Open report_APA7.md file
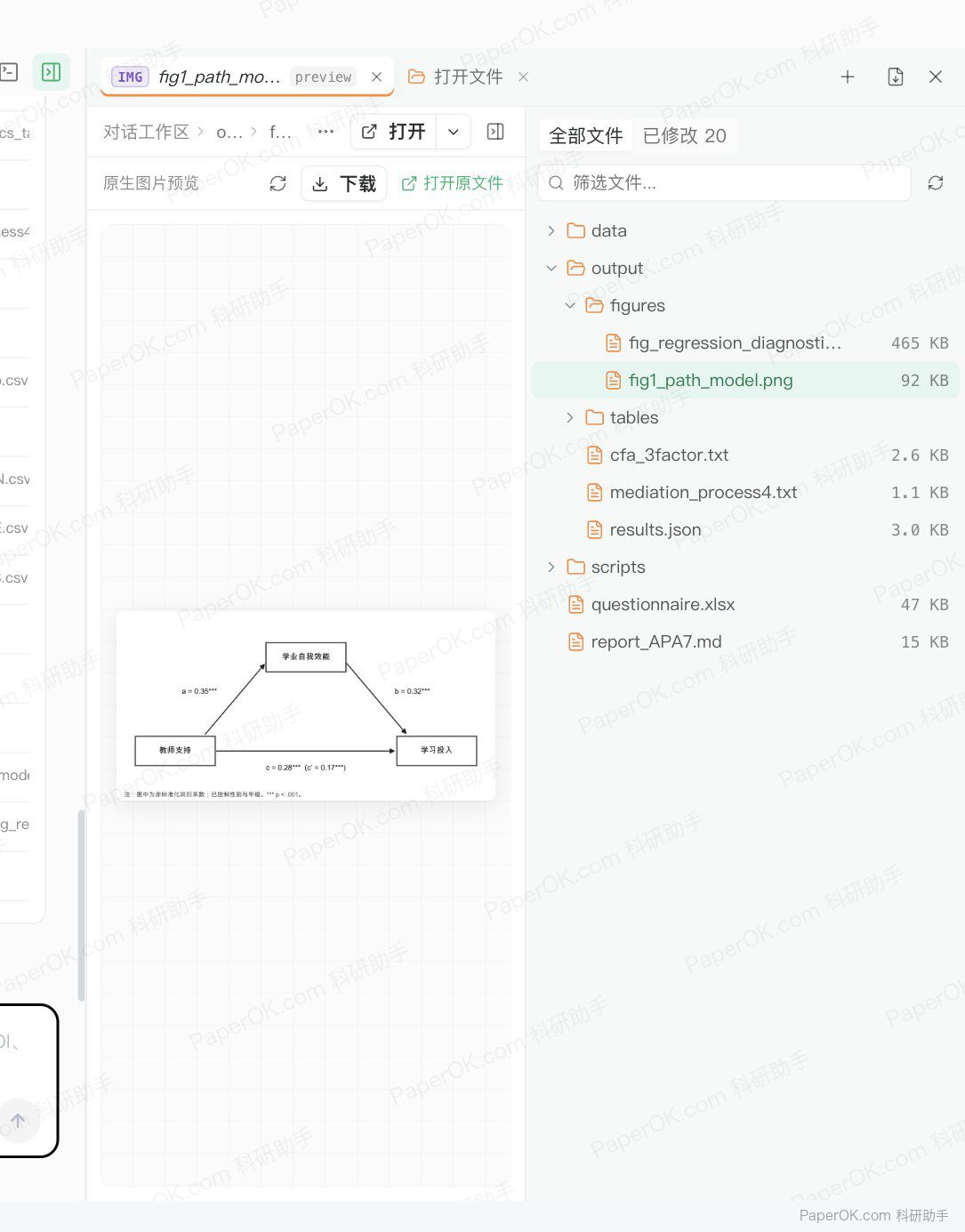This screenshot has width=965, height=1232. click(745, 642)
